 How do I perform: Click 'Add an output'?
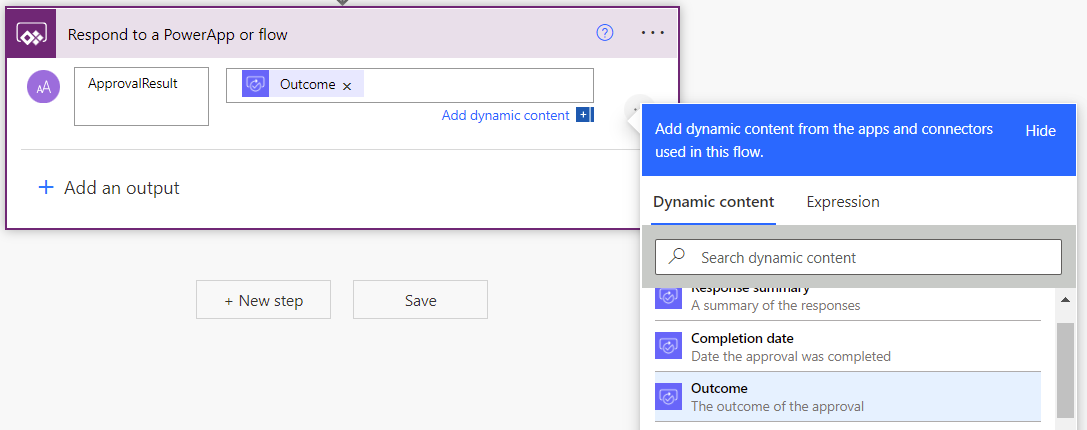pyautogui.click(x=109, y=188)
